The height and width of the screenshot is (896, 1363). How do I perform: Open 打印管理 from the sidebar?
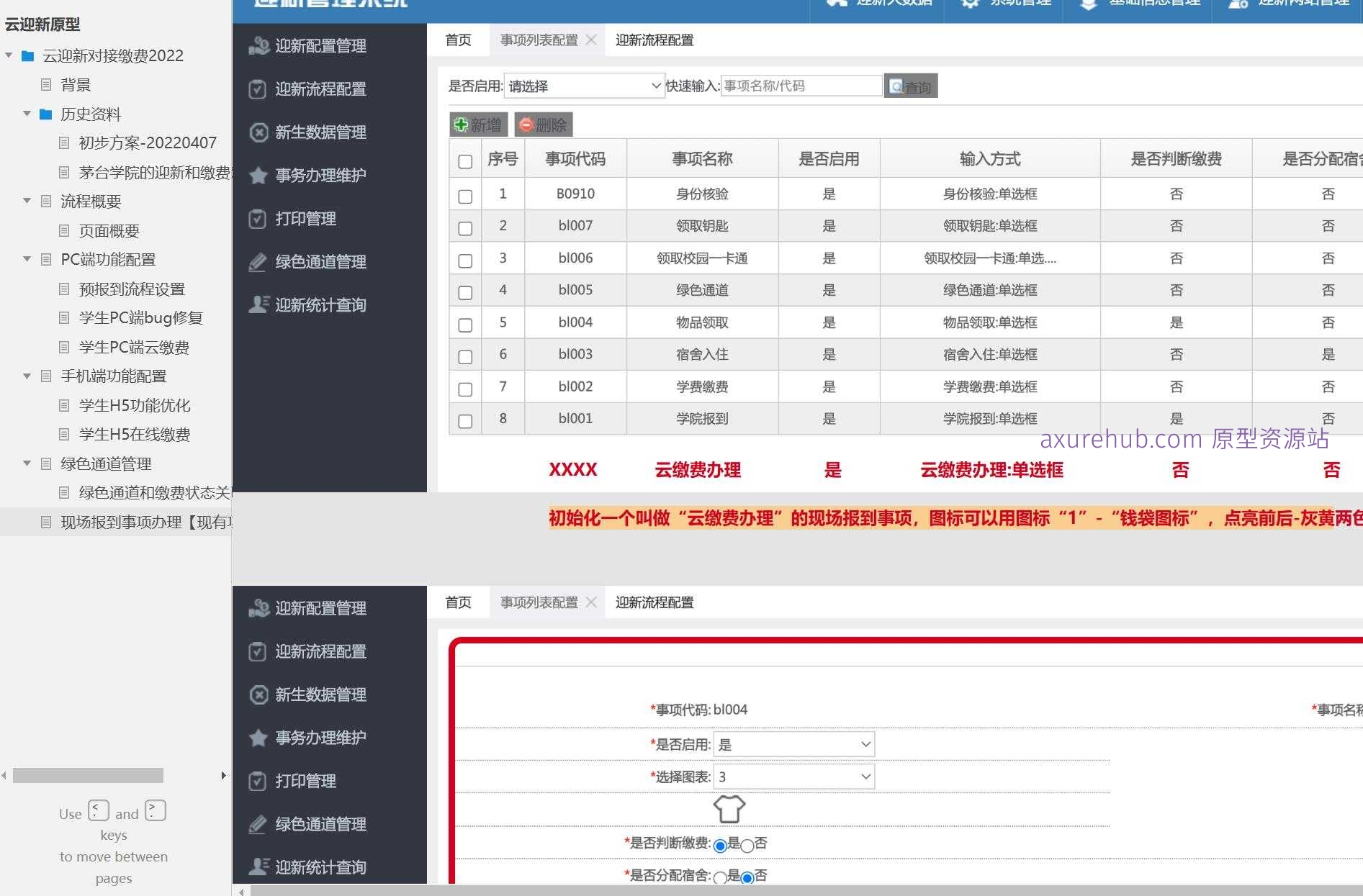pos(305,219)
